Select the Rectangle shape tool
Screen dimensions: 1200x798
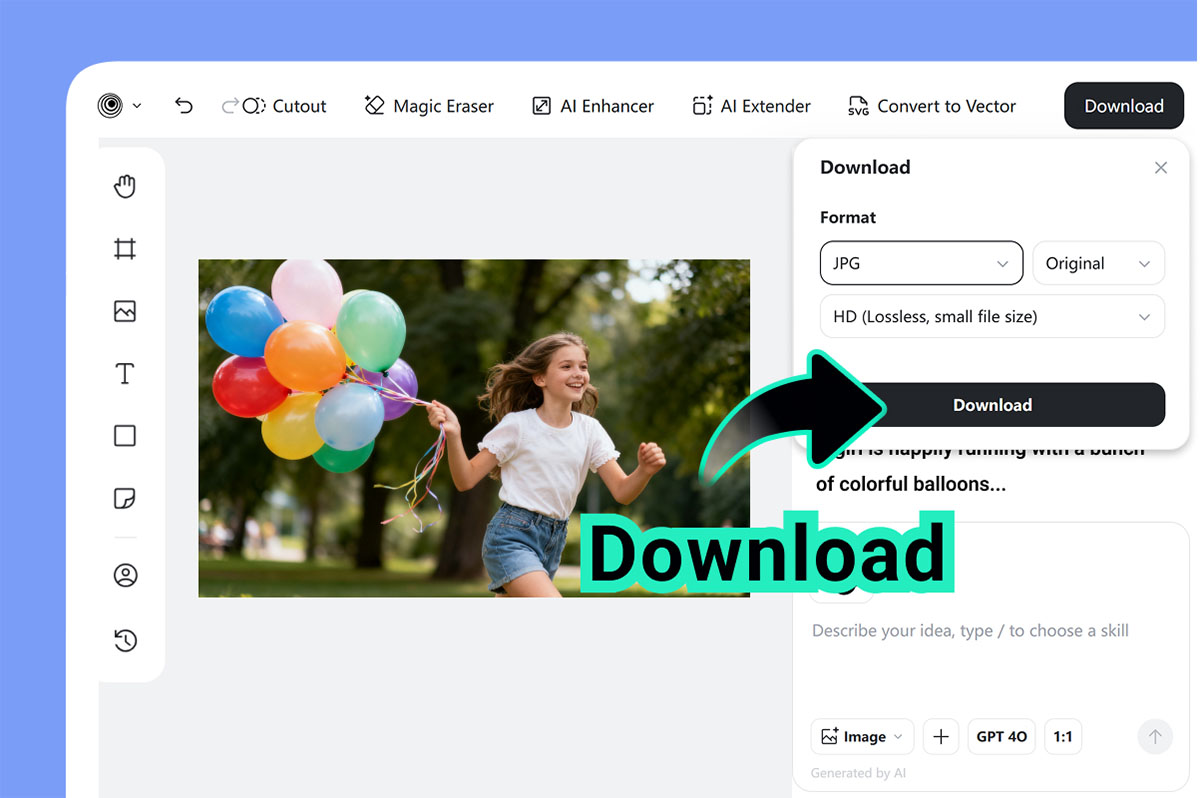pyautogui.click(x=125, y=436)
